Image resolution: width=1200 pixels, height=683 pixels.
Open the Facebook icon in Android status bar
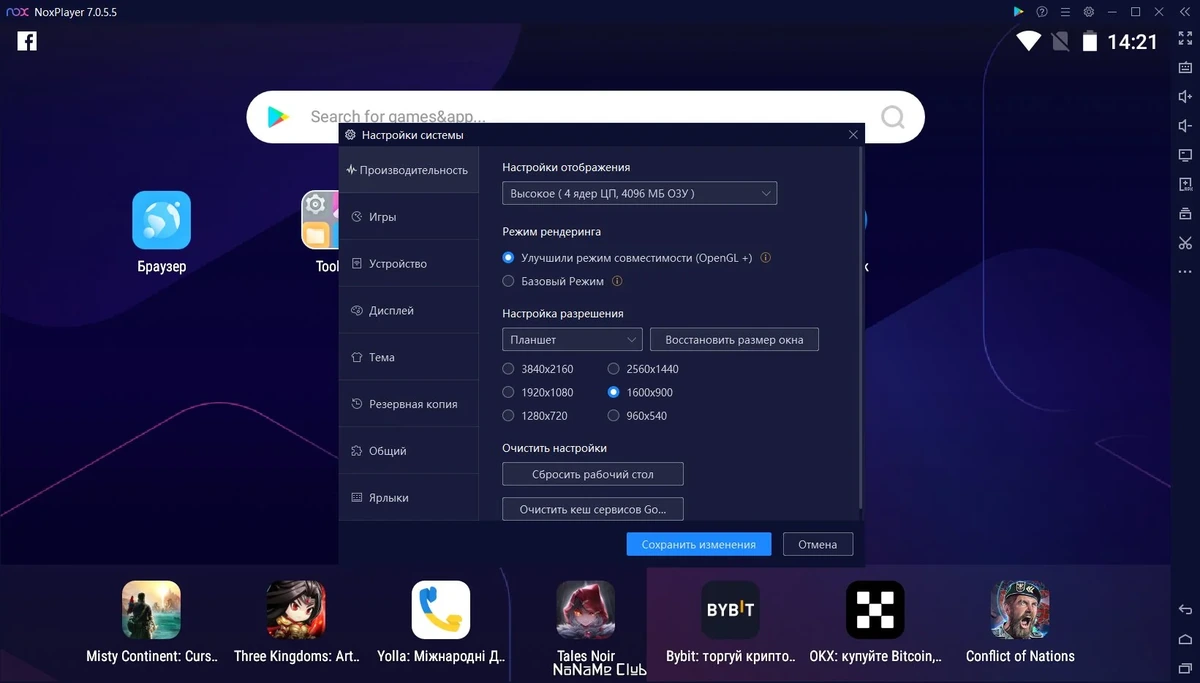[27, 41]
